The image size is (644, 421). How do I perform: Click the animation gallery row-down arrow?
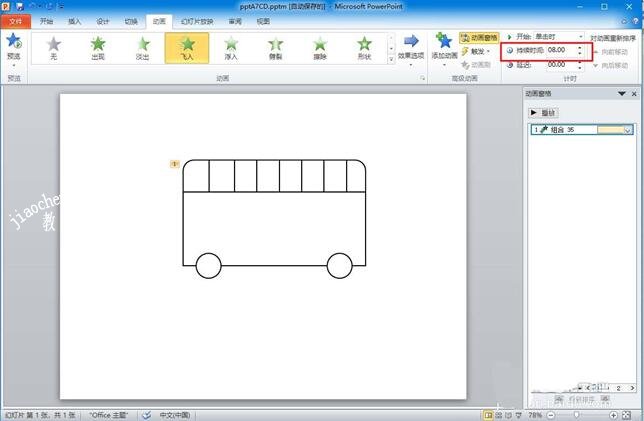tap(391, 48)
